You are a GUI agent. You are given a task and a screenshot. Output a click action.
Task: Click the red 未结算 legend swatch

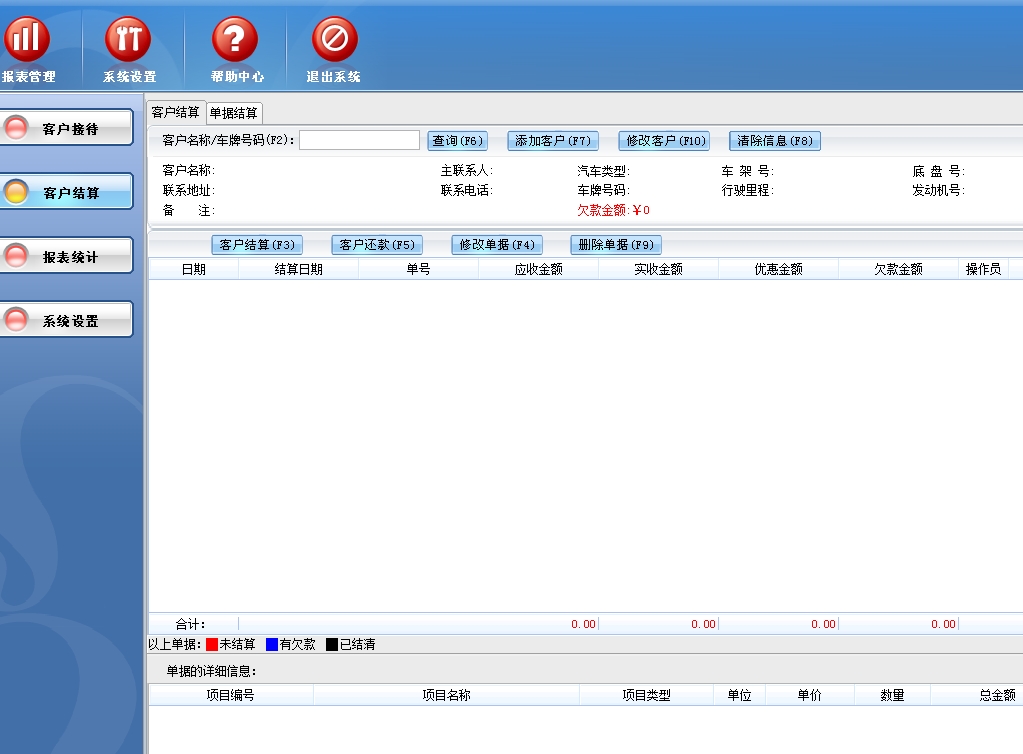click(x=212, y=645)
